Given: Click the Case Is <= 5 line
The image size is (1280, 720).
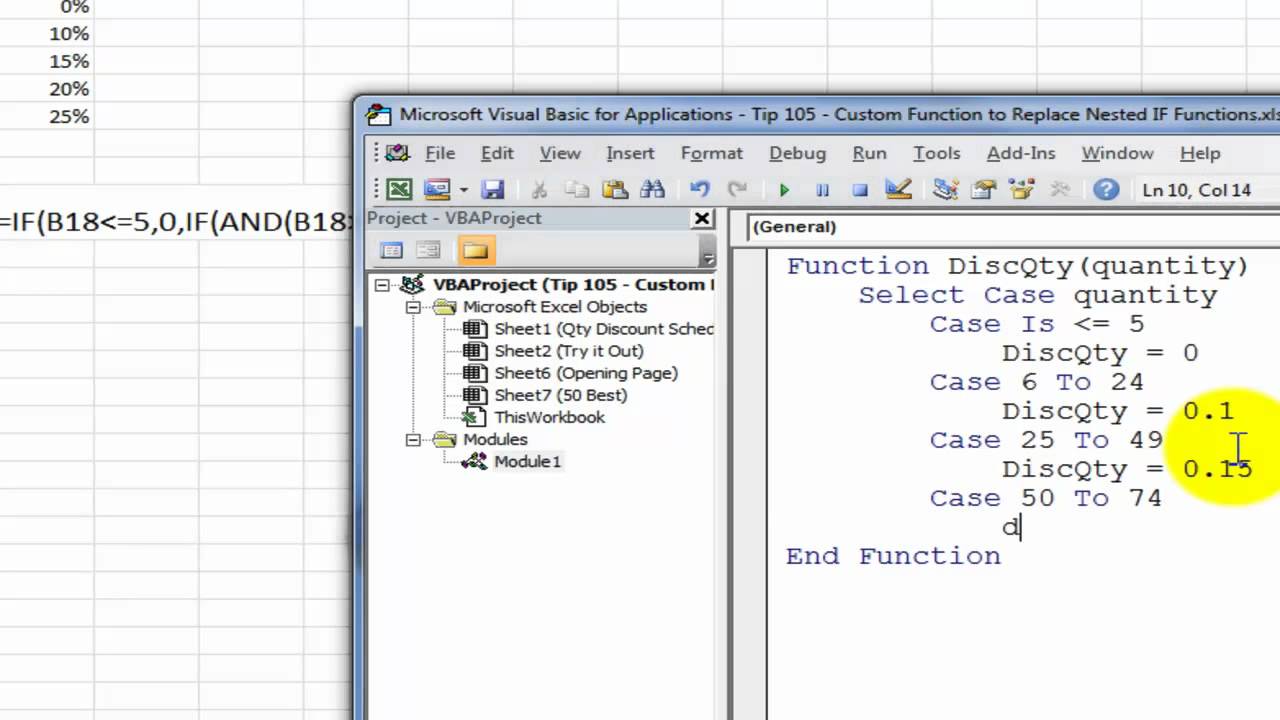Looking at the screenshot, I should point(1037,324).
